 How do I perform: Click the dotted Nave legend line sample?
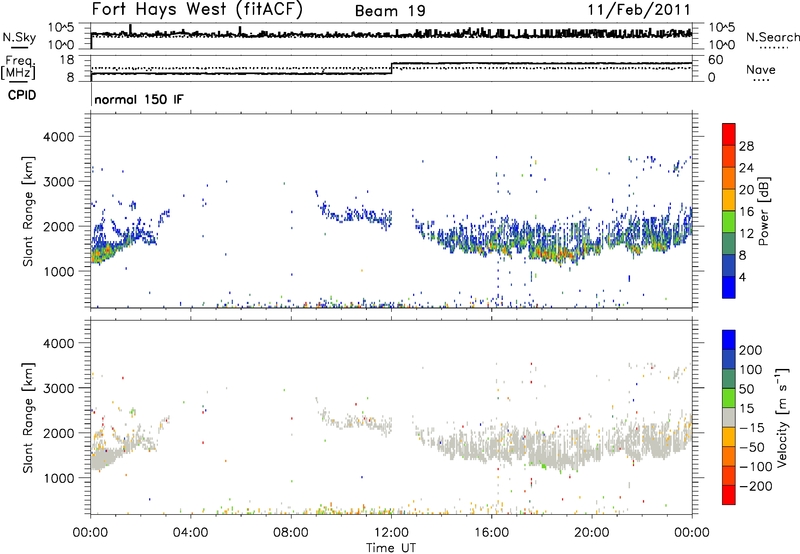pyautogui.click(x=761, y=80)
